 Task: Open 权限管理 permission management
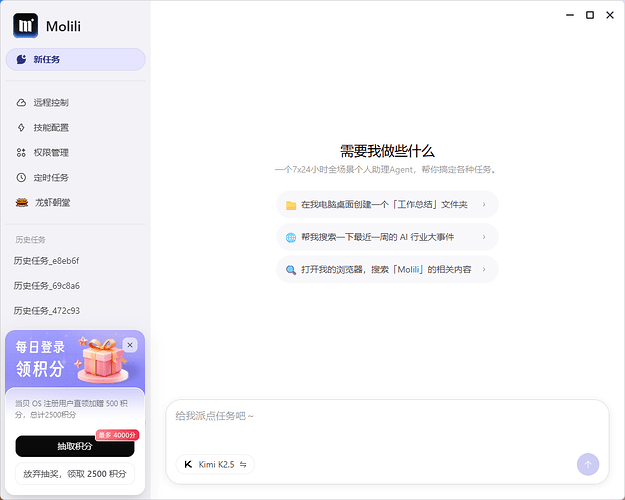(x=76, y=152)
